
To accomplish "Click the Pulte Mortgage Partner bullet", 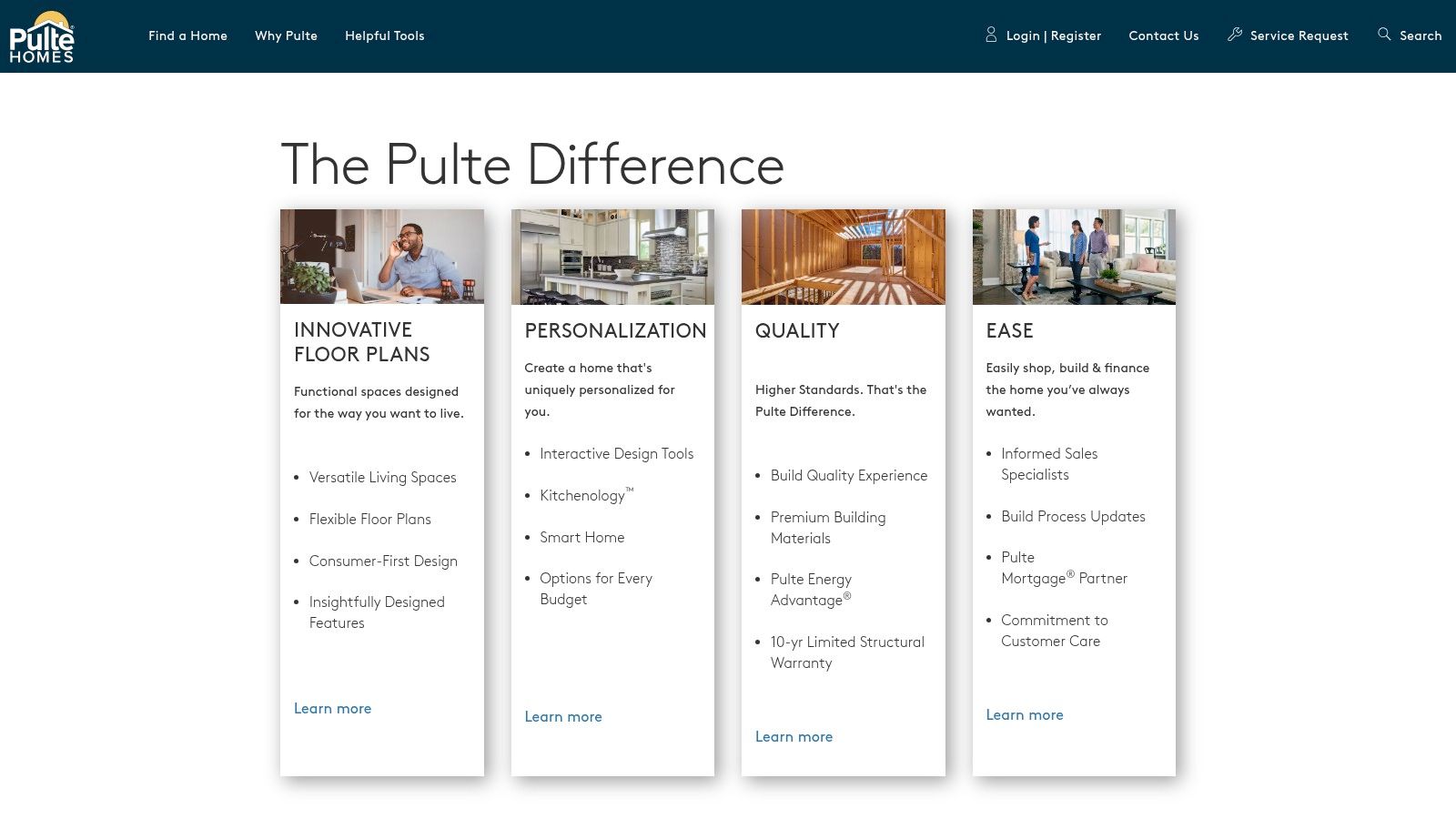I will pyautogui.click(x=1064, y=568).
